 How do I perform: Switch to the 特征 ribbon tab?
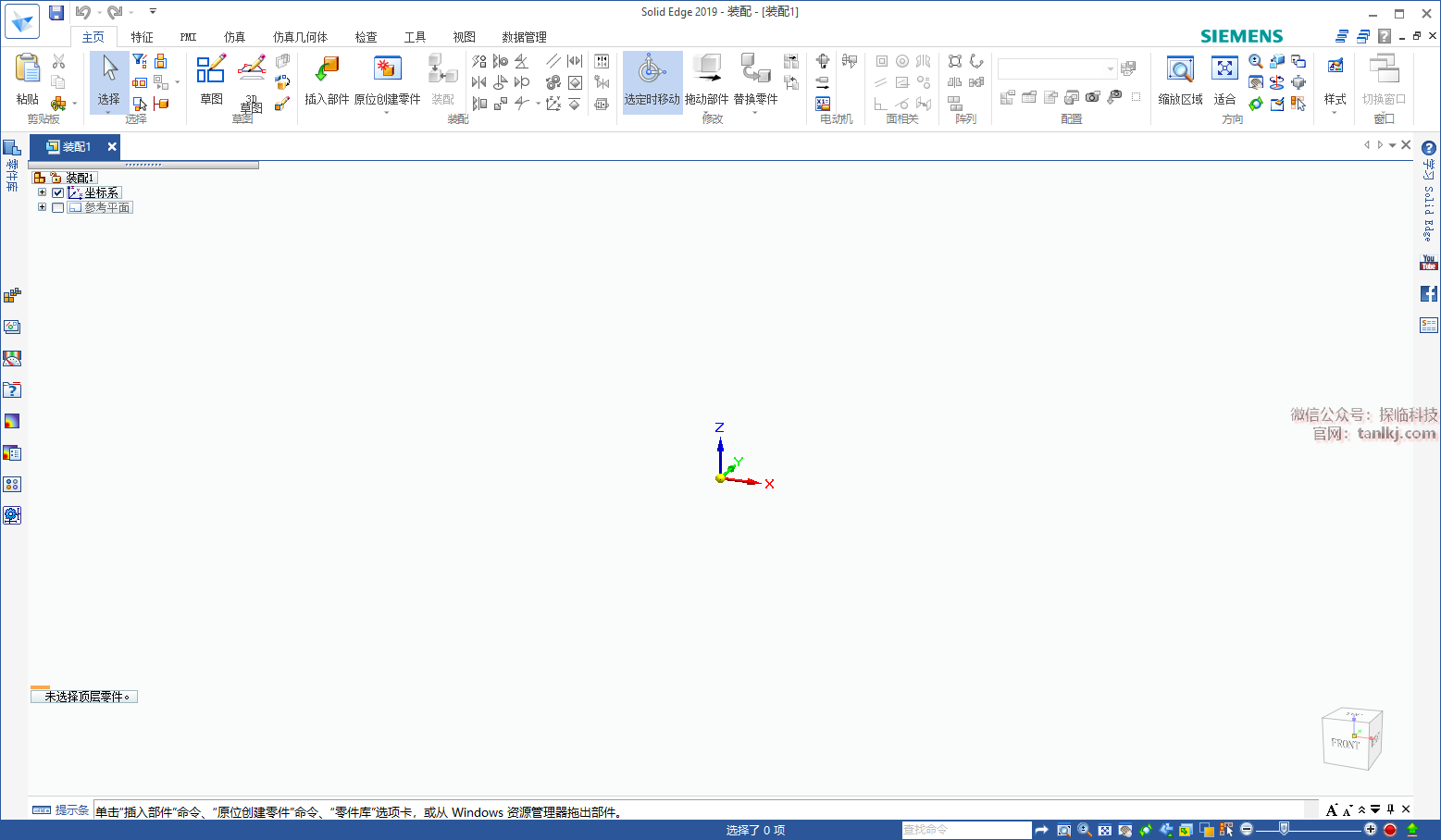coord(142,37)
